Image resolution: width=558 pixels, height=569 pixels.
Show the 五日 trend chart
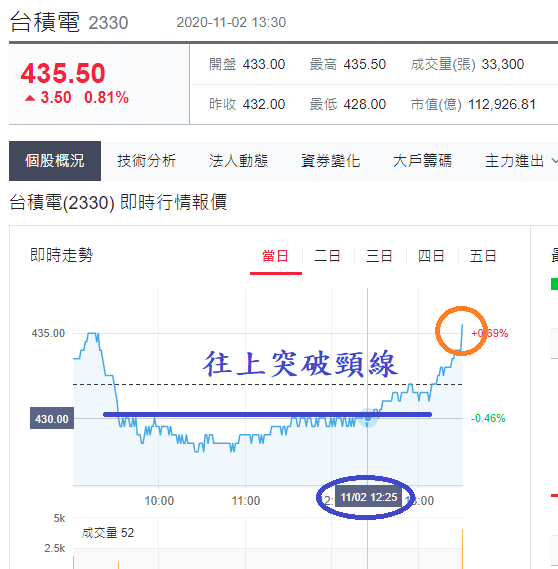click(x=483, y=256)
